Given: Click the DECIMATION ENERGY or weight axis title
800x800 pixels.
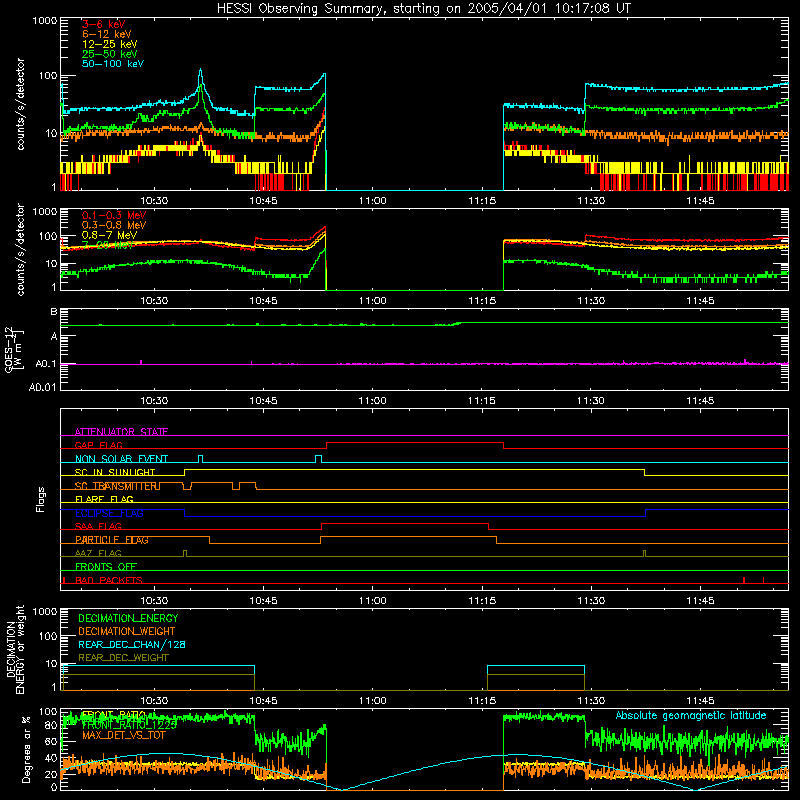Looking at the screenshot, I should 15,649.
